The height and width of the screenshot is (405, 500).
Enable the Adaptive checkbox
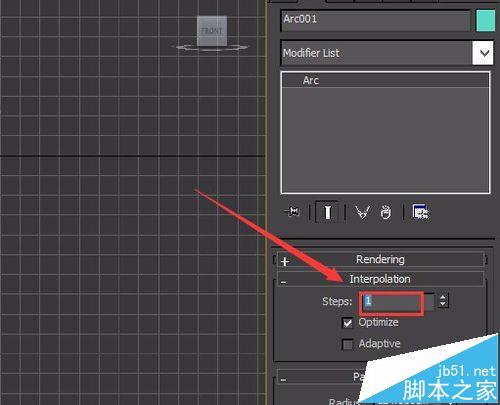(347, 344)
